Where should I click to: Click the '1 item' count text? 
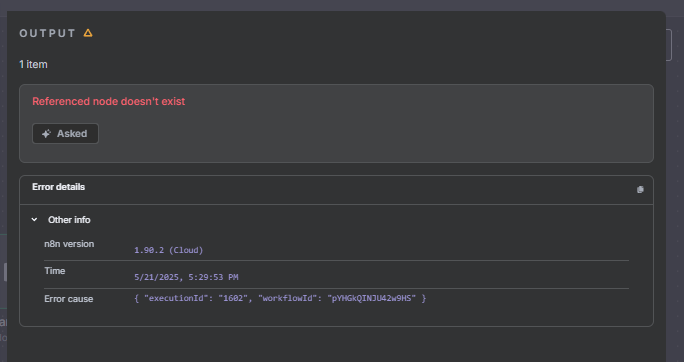(33, 65)
